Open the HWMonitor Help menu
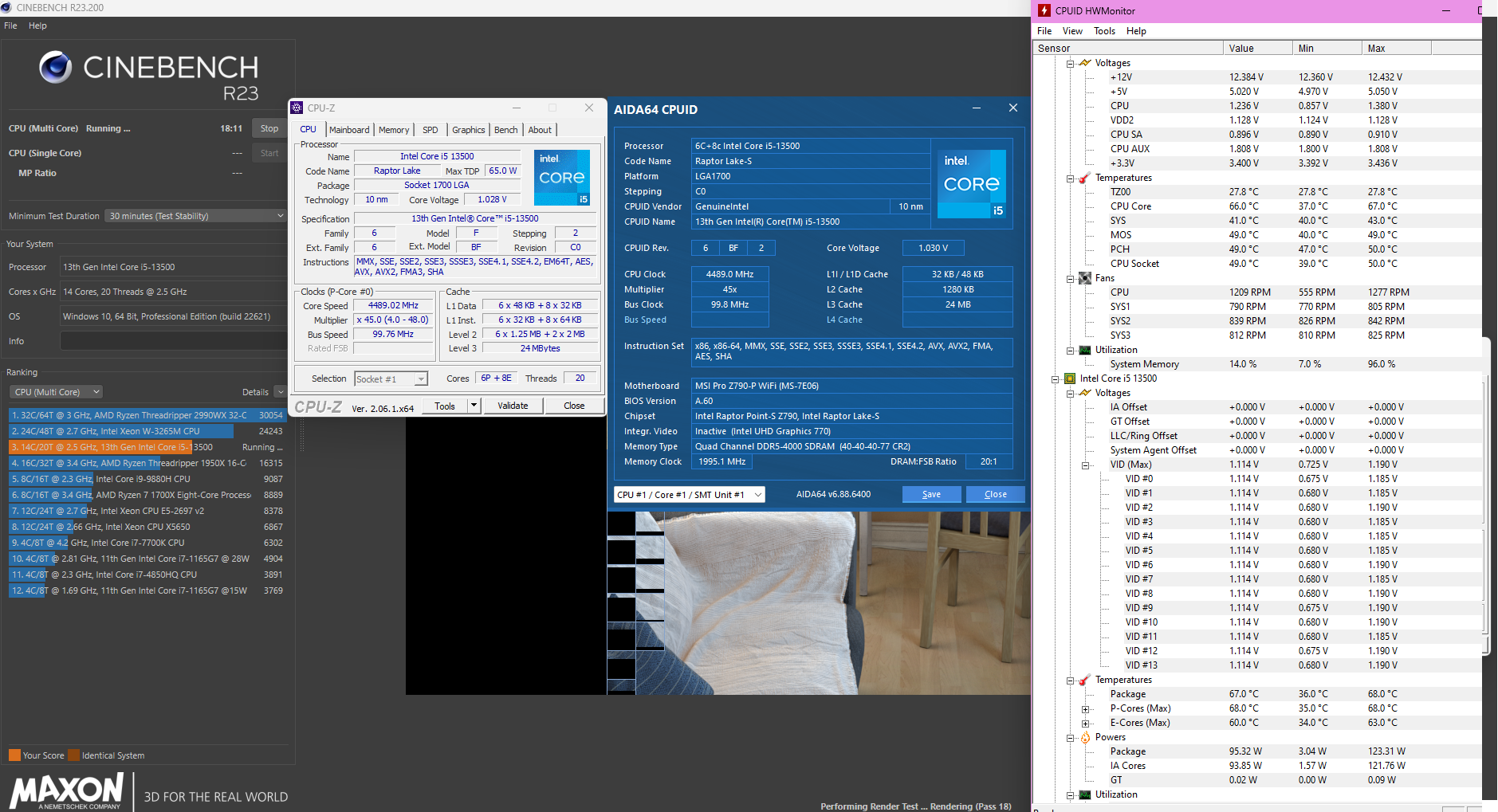The image size is (1498, 812). (1136, 31)
